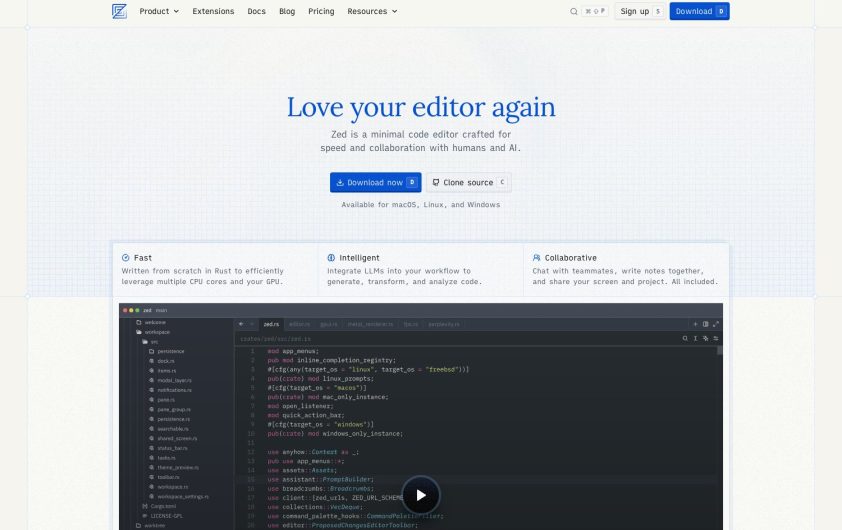Open items.rs in the project tree
The height and width of the screenshot is (530, 842).
(x=162, y=371)
